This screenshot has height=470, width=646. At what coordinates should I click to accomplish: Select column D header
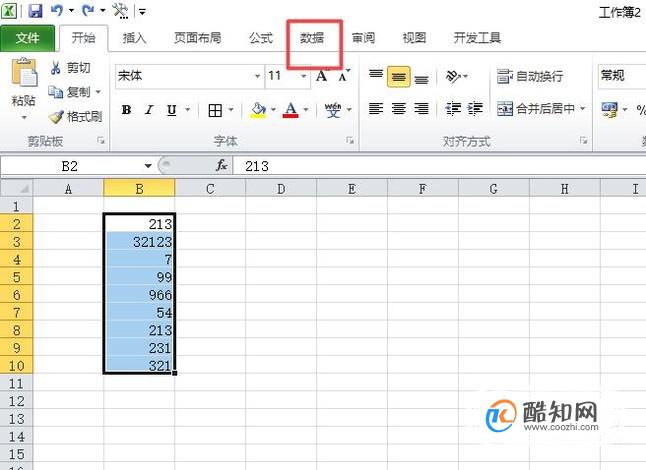(x=281, y=189)
